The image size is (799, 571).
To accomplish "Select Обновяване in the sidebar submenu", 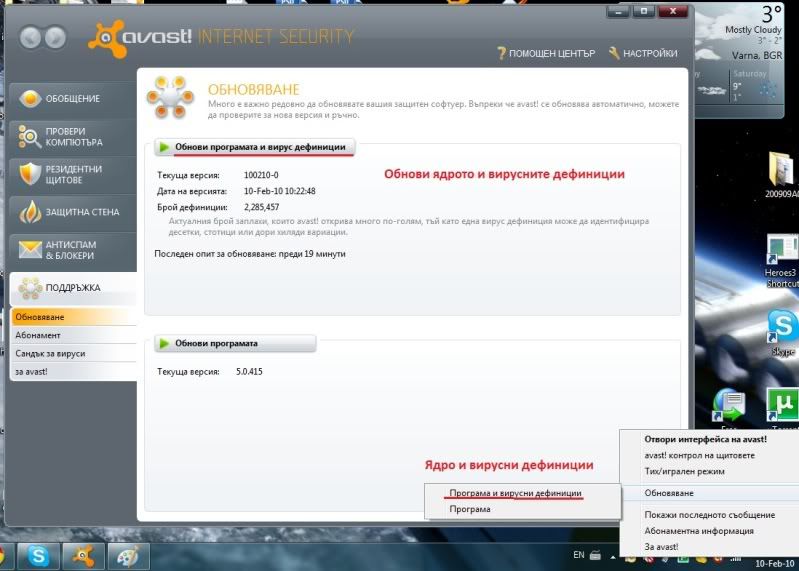I will tap(73, 317).
